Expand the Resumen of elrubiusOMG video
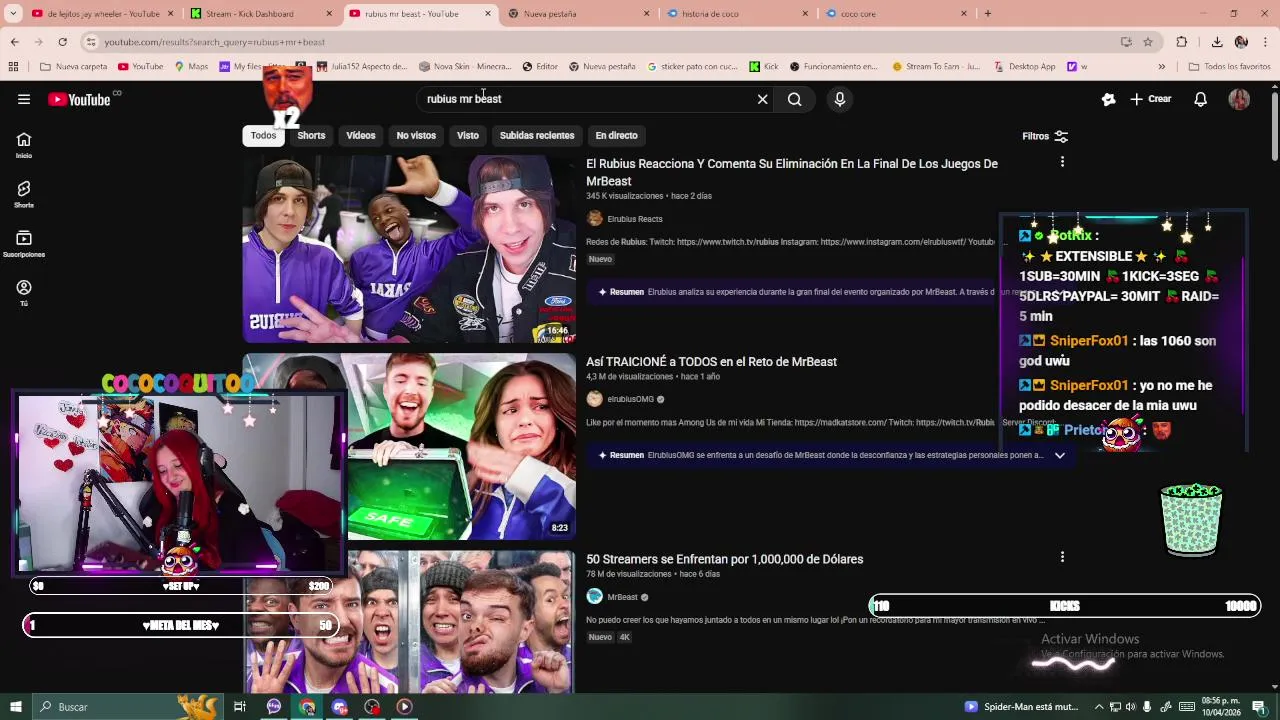Screen dimensions: 1280x720 click(1059, 455)
